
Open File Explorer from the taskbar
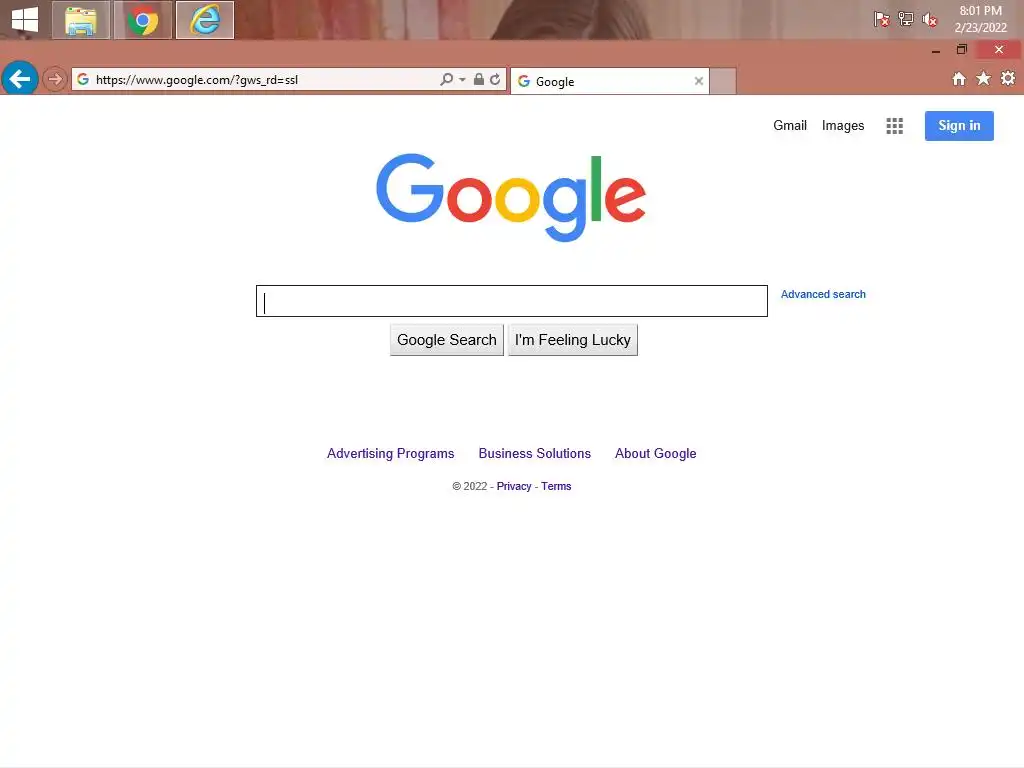(x=81, y=20)
